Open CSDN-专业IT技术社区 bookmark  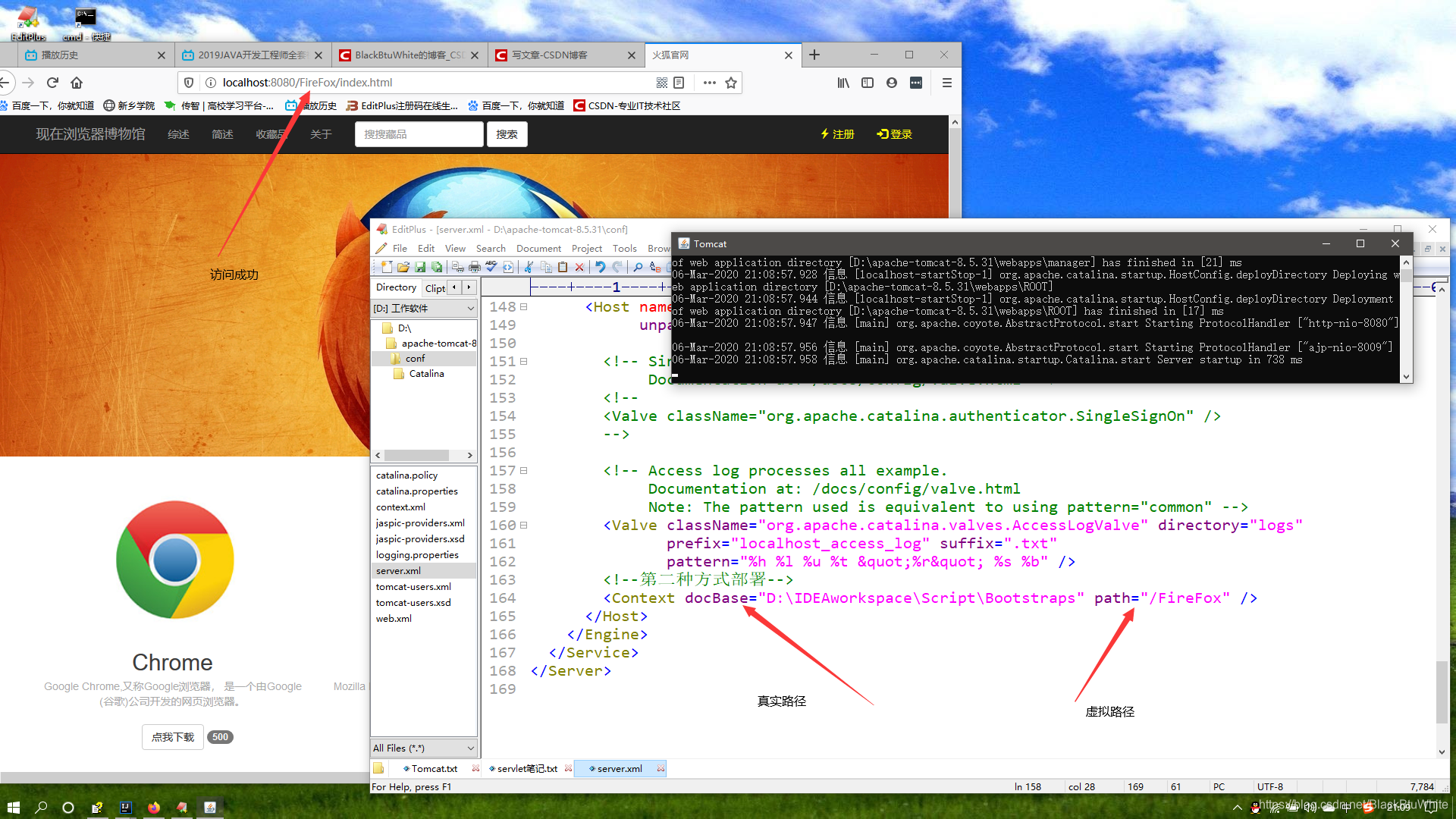pyautogui.click(x=626, y=105)
